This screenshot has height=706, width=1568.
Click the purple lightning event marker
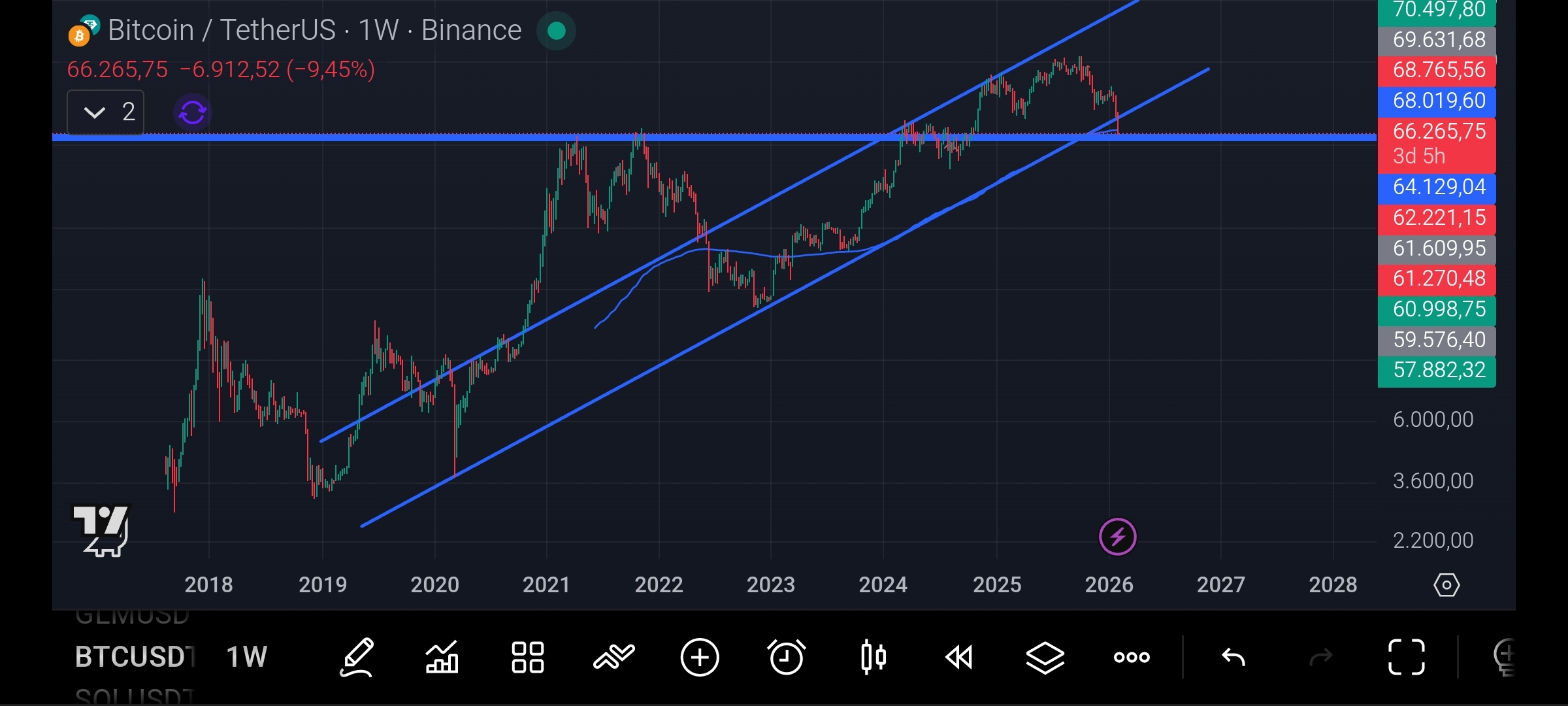(x=1117, y=537)
